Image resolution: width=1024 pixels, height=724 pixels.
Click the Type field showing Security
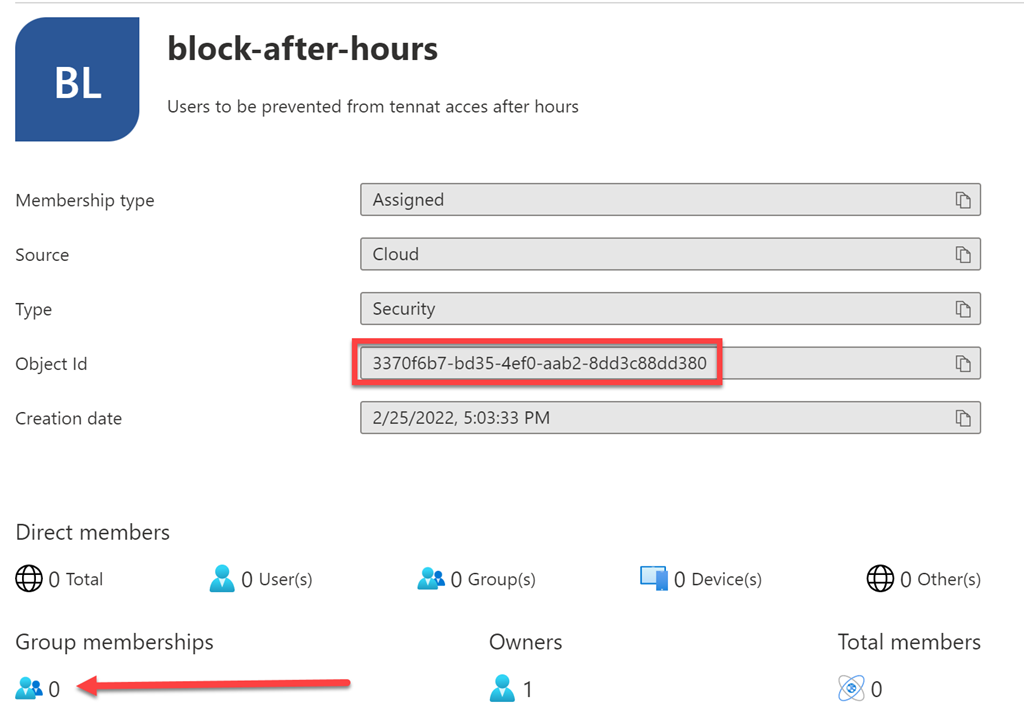pyautogui.click(x=650, y=309)
